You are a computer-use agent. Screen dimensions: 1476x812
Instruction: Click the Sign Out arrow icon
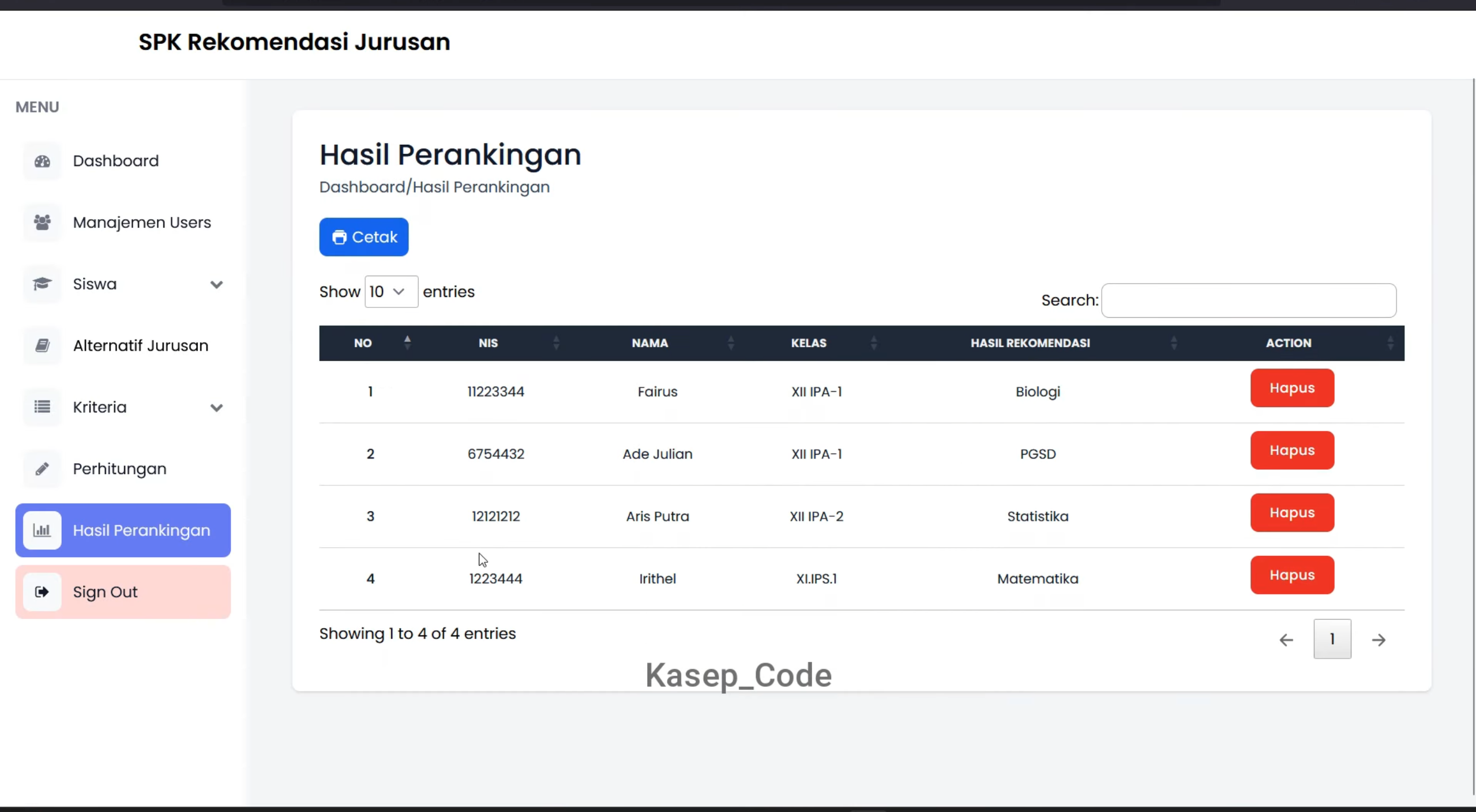tap(42, 592)
